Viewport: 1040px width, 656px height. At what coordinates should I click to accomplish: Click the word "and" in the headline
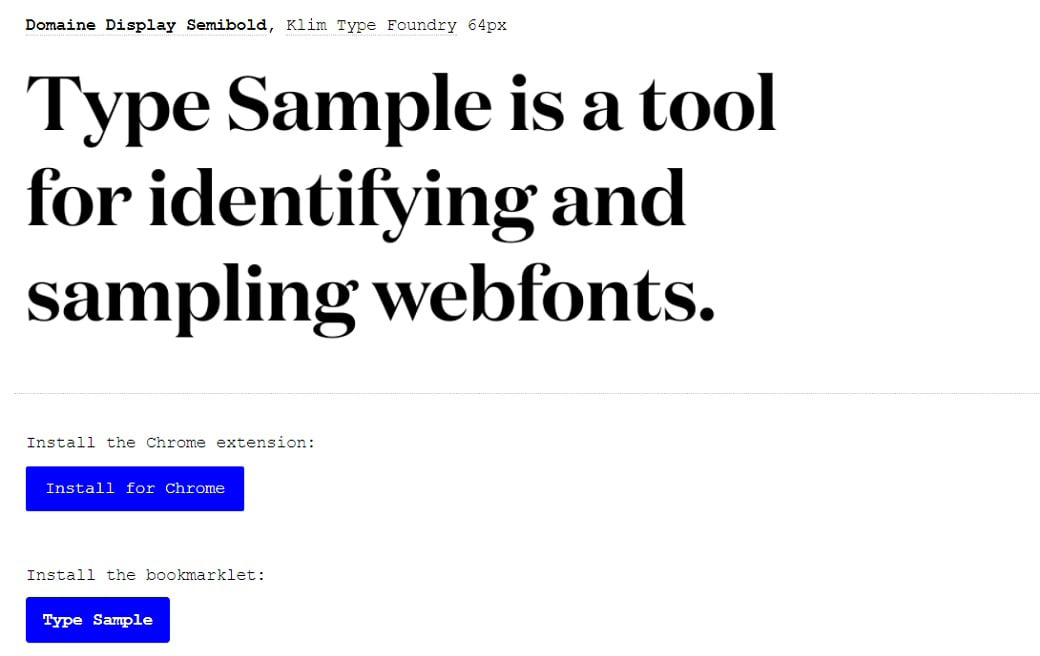618,200
